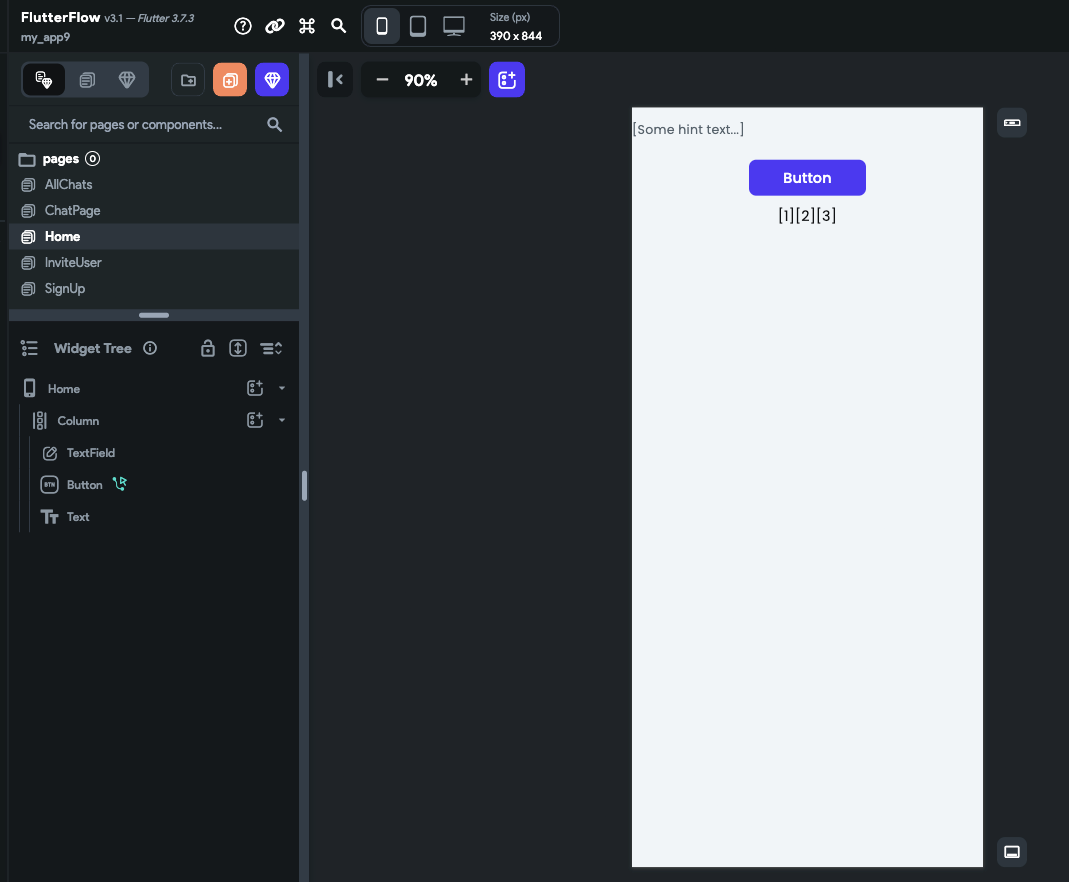This screenshot has height=882, width=1069.
Task: Open the keyboard shortcuts command icon
Action: coord(307,26)
